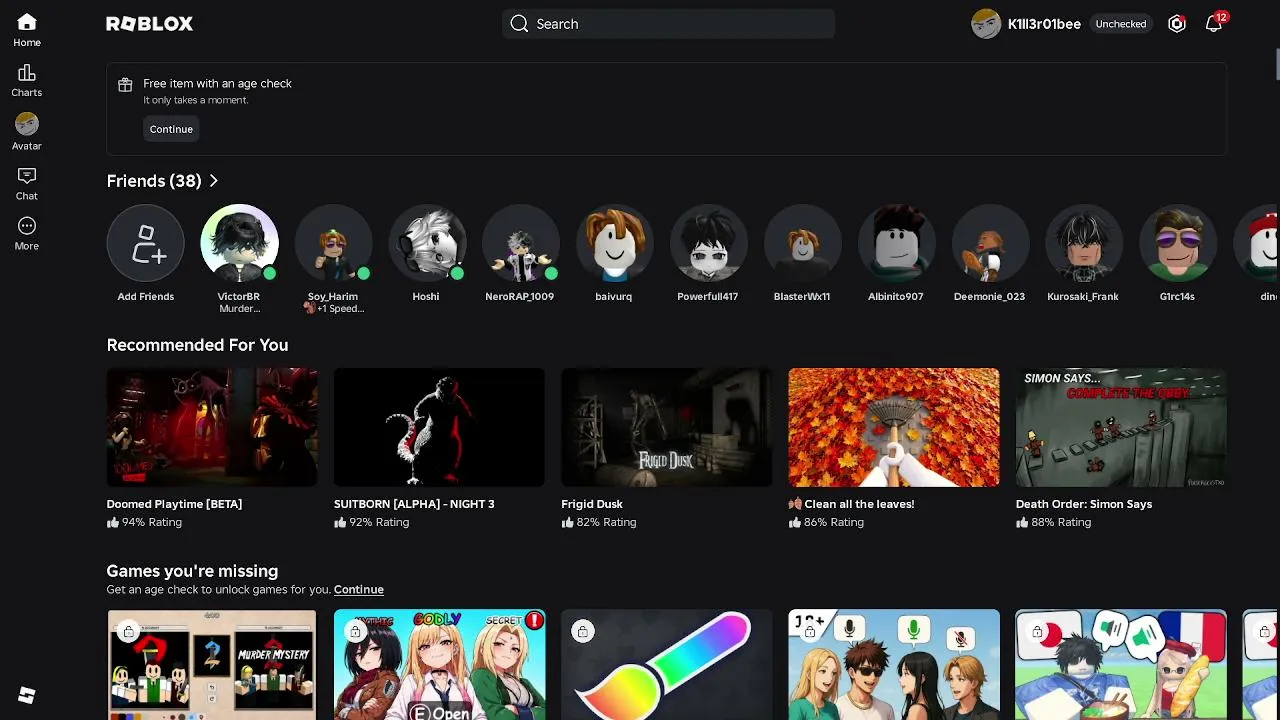Open the locked rainbow paintbrush game thumbnail
Screen dimensions: 1280x720
point(666,665)
